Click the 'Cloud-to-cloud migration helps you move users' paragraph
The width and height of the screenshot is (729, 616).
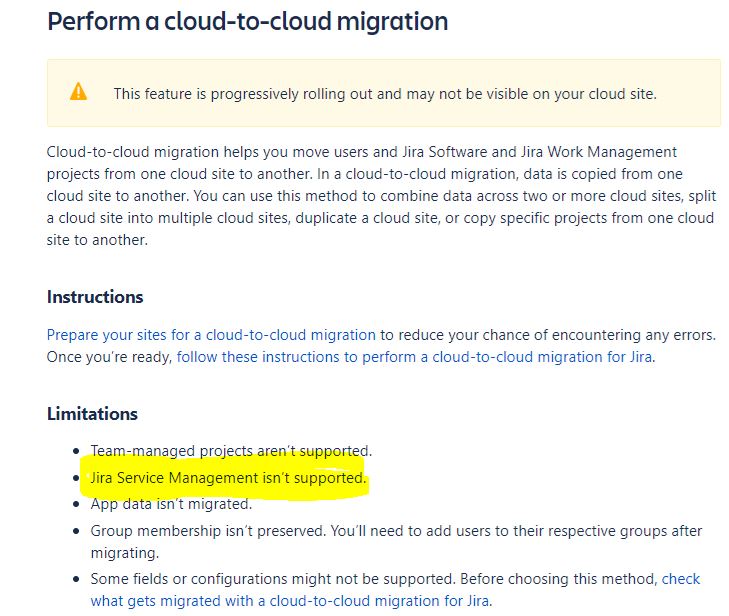[x=381, y=196]
